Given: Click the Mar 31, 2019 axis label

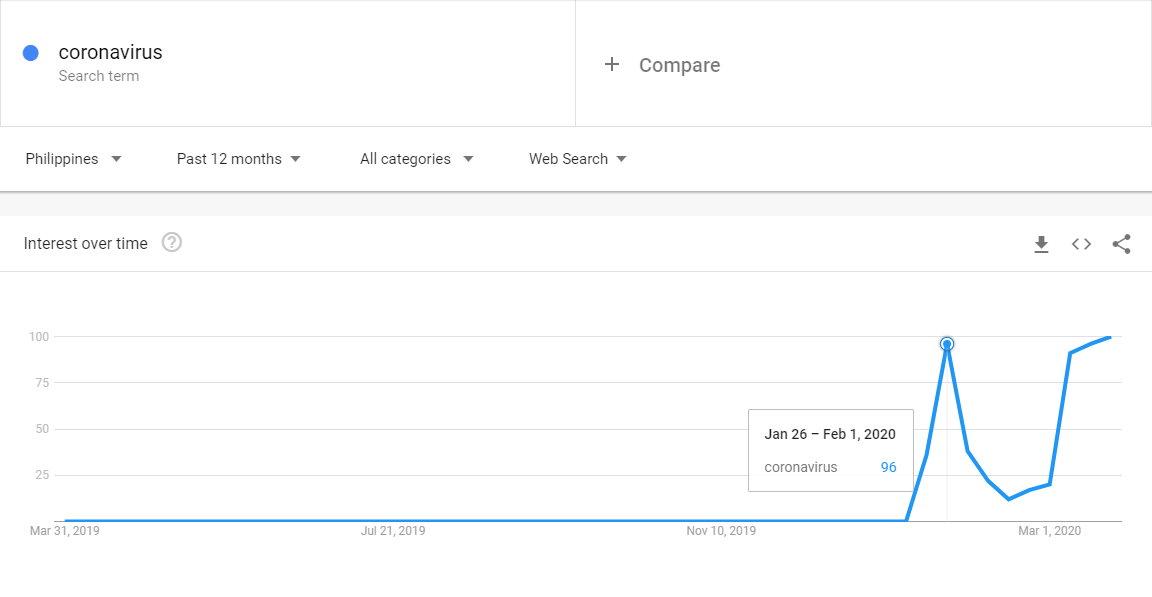Looking at the screenshot, I should [65, 531].
